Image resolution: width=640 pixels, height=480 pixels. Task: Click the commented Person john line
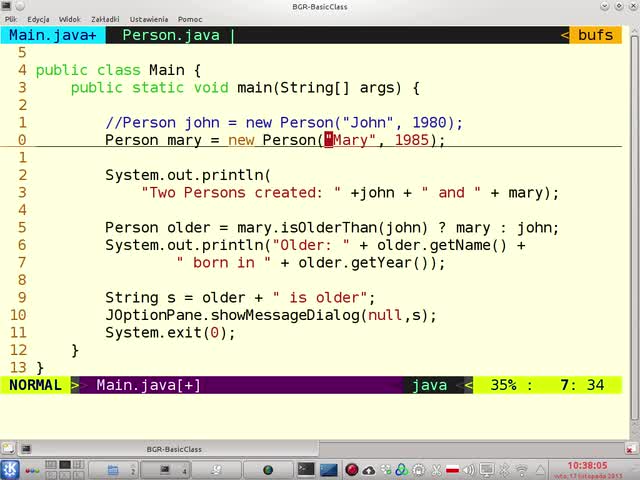coord(284,122)
